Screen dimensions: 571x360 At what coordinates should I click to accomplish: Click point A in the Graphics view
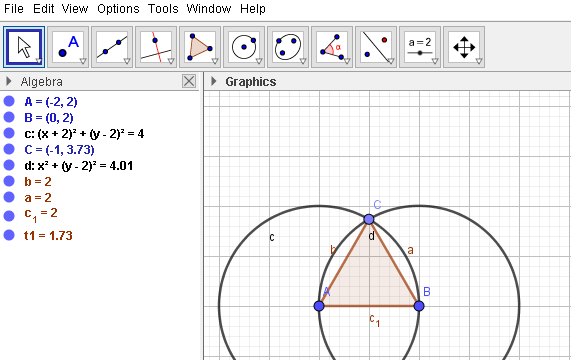tap(319, 306)
